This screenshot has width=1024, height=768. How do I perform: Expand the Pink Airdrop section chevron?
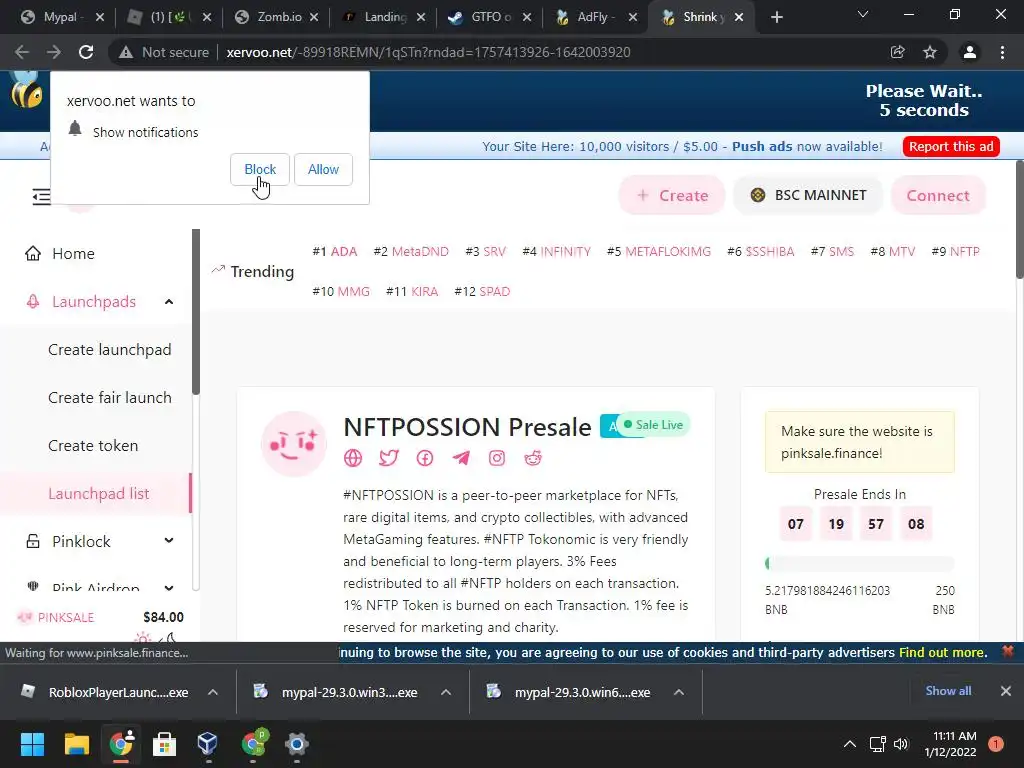(x=169, y=588)
